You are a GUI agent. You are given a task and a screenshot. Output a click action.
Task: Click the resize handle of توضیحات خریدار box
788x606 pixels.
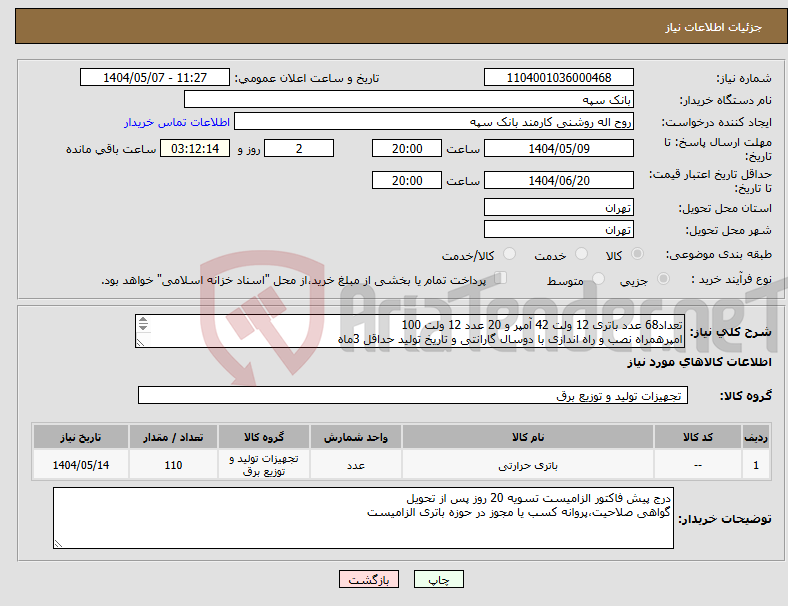(x=58, y=544)
